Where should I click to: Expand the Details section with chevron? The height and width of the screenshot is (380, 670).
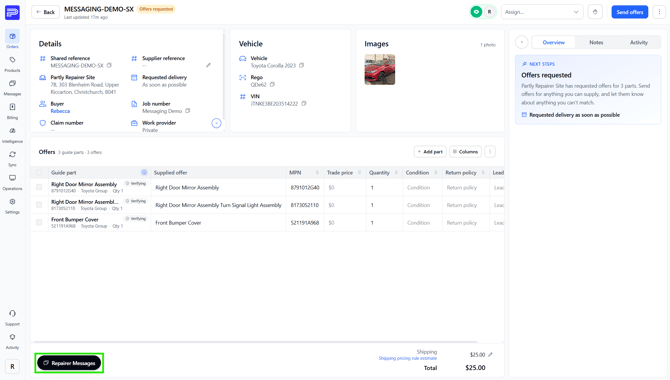coord(216,124)
